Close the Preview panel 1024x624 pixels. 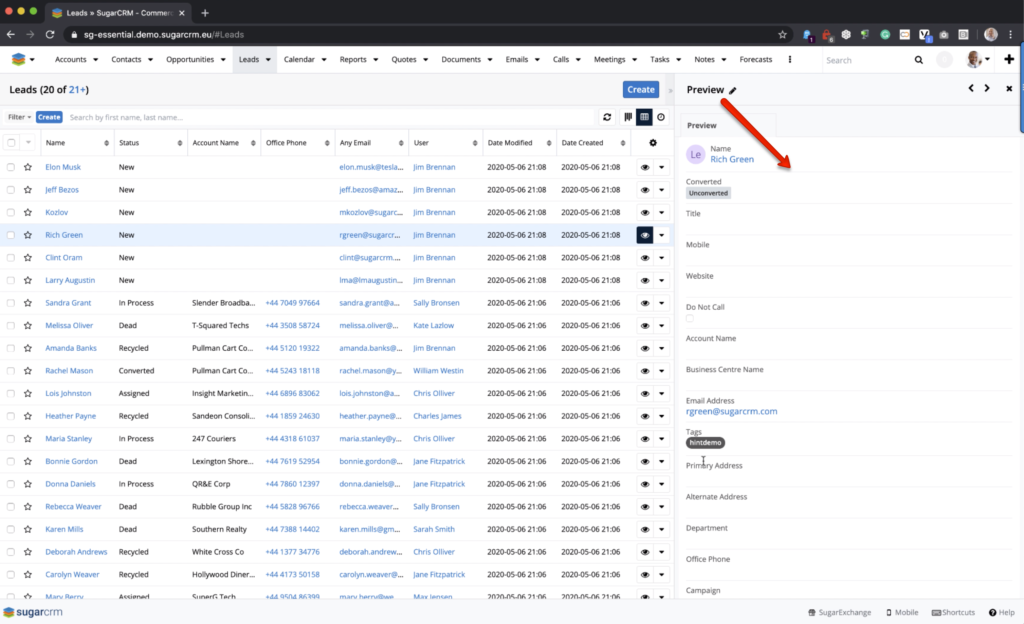(x=1009, y=89)
